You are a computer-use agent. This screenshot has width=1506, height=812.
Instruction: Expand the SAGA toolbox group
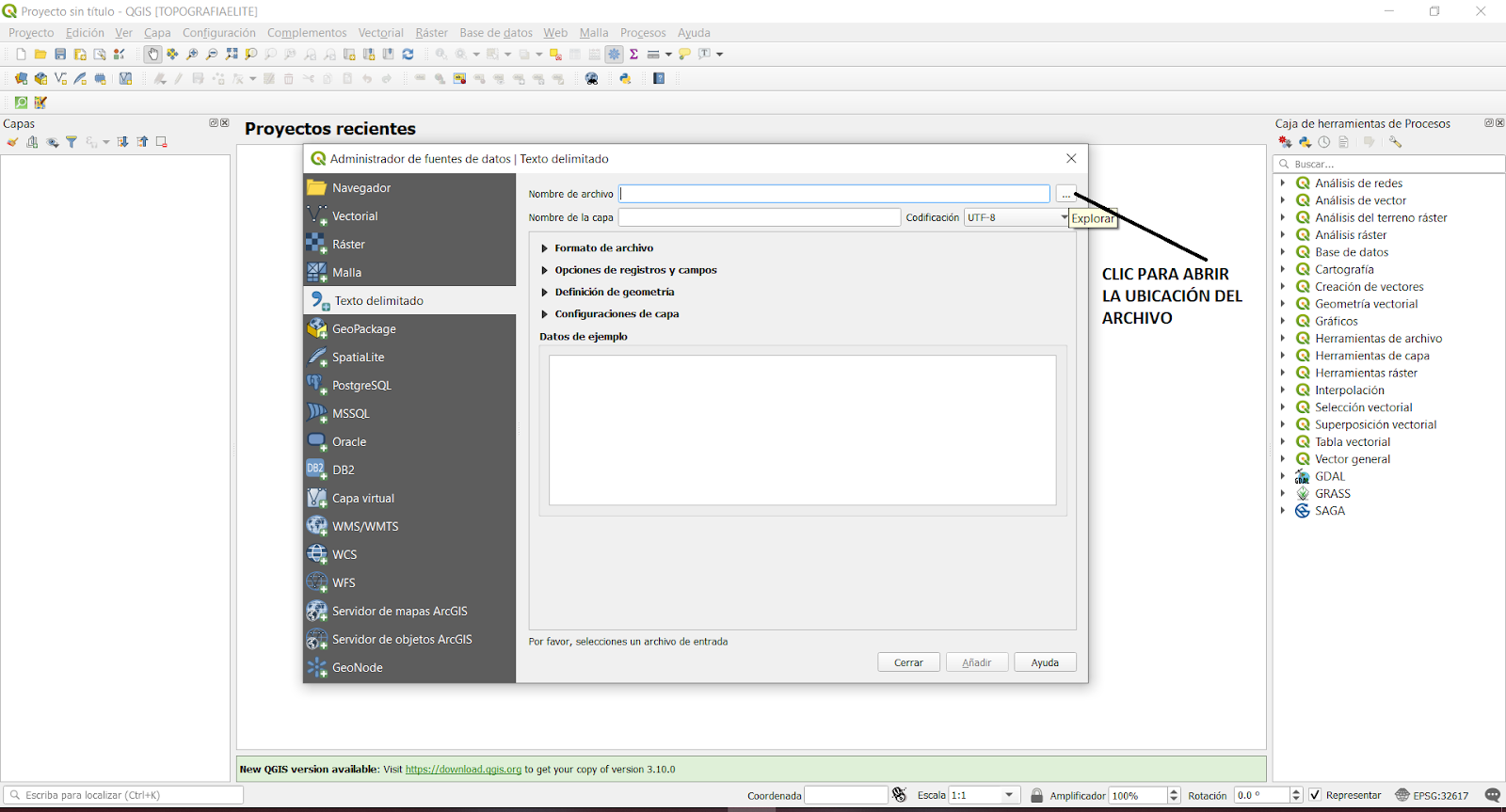coord(1282,511)
